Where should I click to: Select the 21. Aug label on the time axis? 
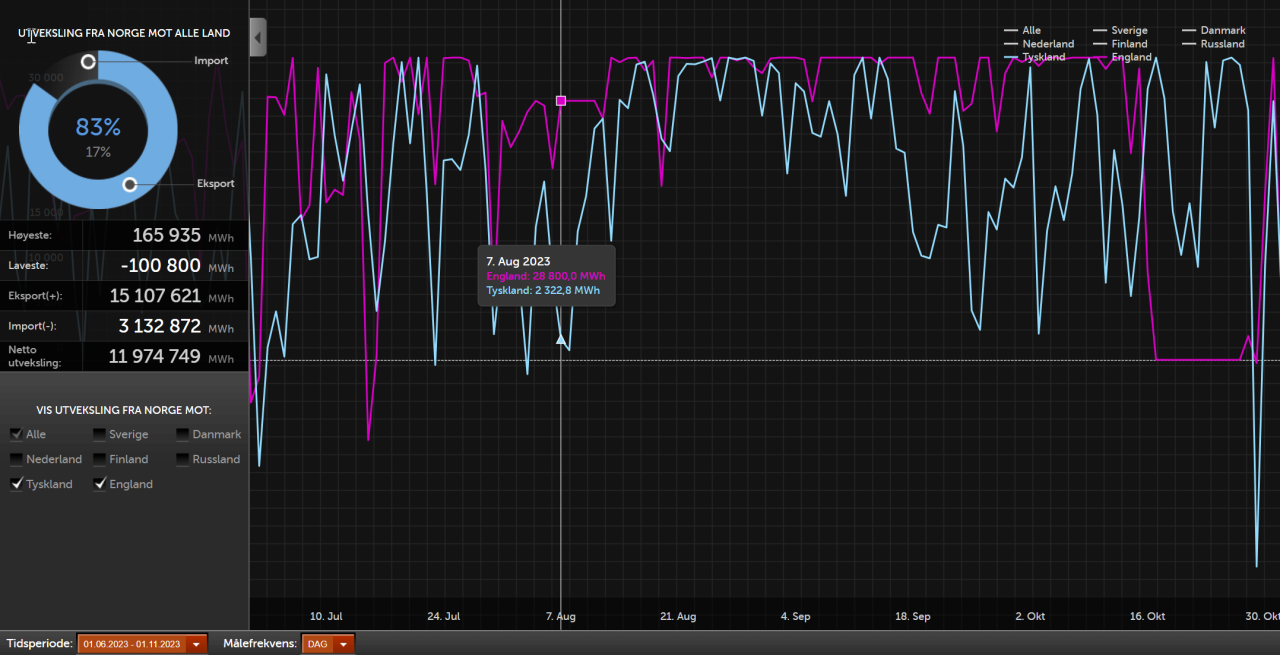point(679,616)
